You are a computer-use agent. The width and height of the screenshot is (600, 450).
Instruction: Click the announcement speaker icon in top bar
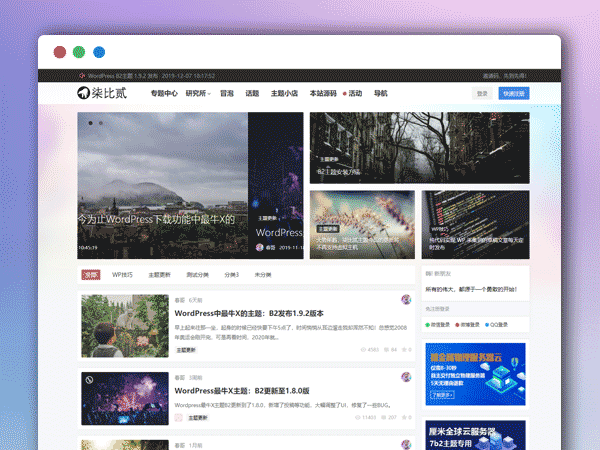click(82, 75)
